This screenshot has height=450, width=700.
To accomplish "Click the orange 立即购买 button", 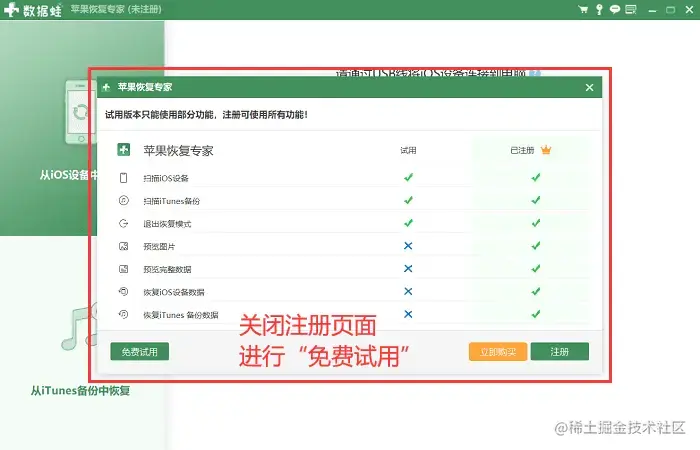I will 498,352.
